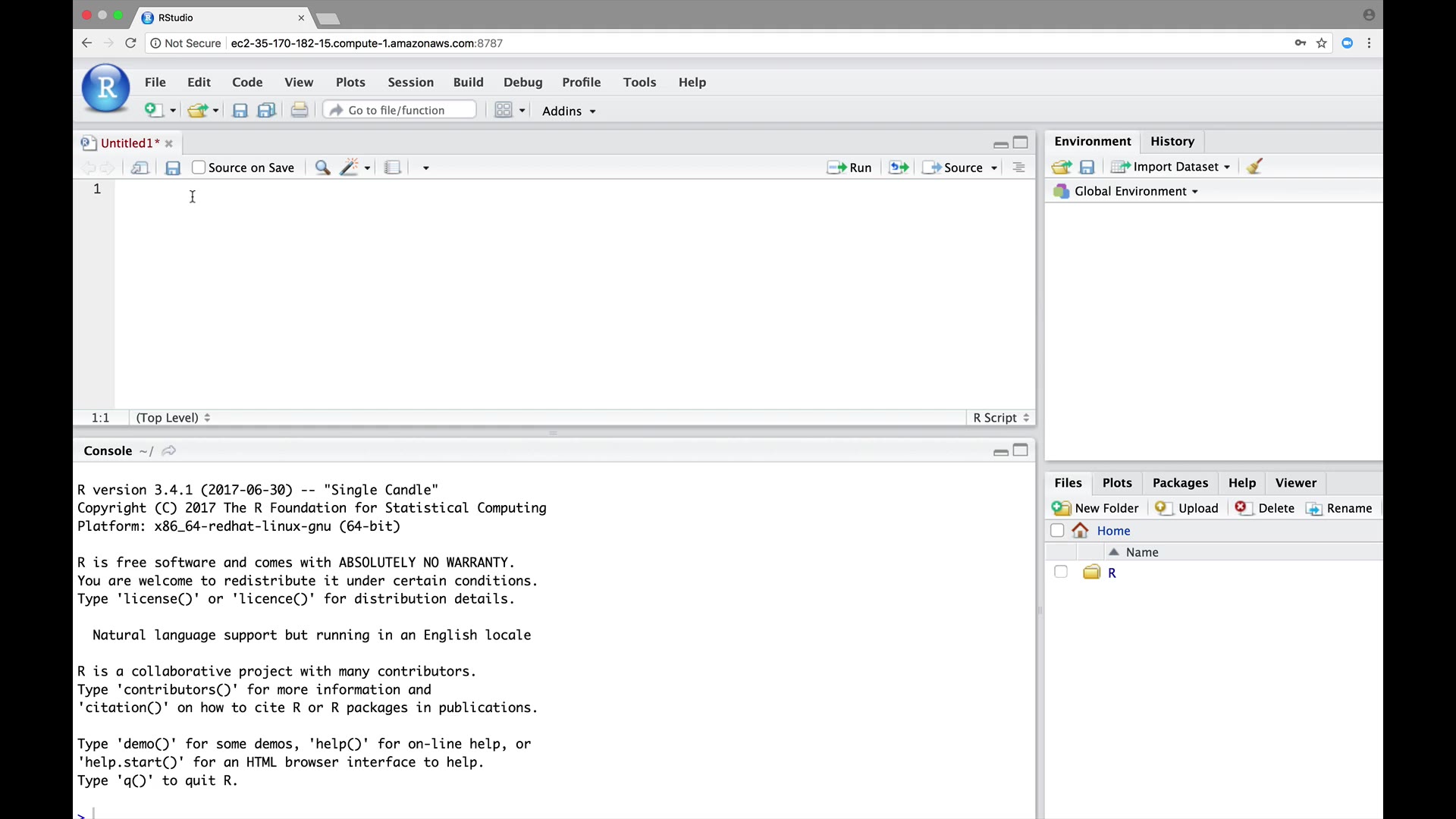Check the box next to R folder
The image size is (1456, 819).
[x=1061, y=573]
